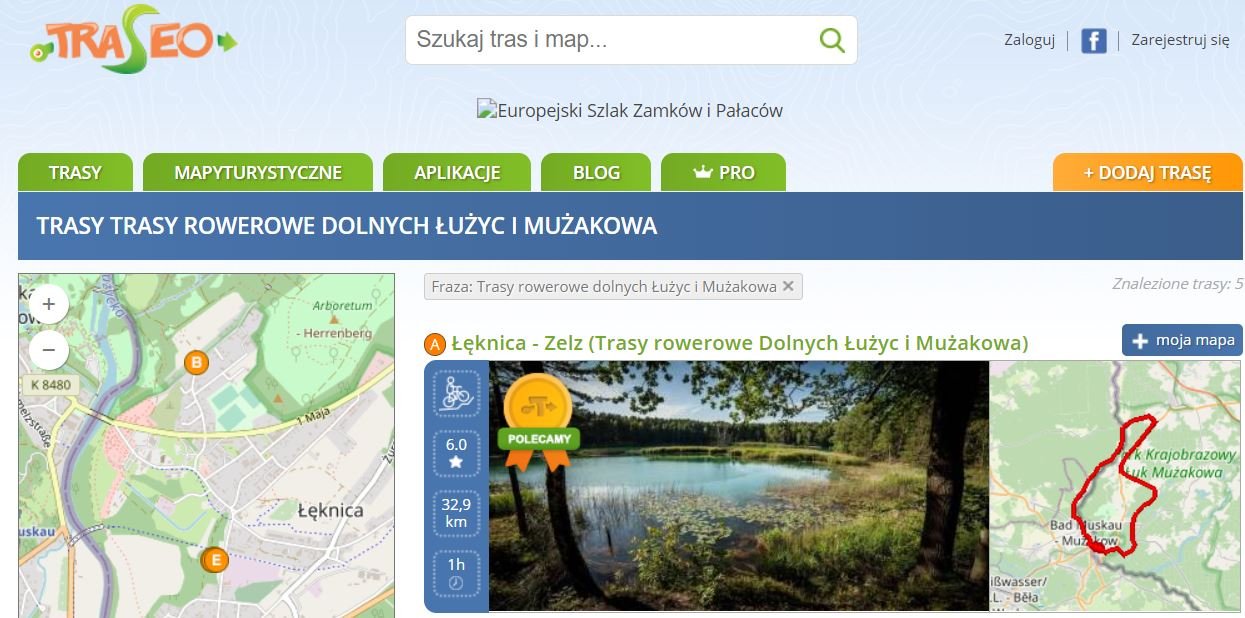Click the 6.0 star rating badge
This screenshot has width=1245, height=618.
click(456, 453)
